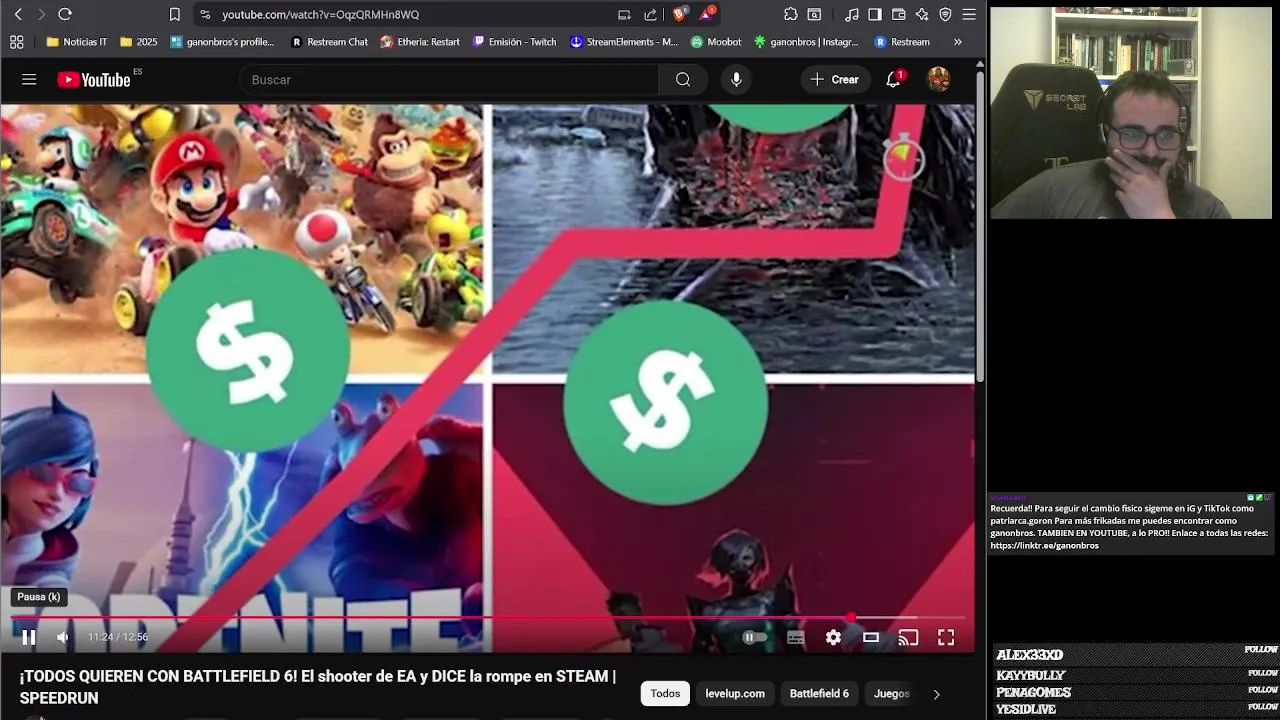Click the linktr.ee/ganonbros link text
The height and width of the screenshot is (720, 1280).
click(x=1044, y=546)
